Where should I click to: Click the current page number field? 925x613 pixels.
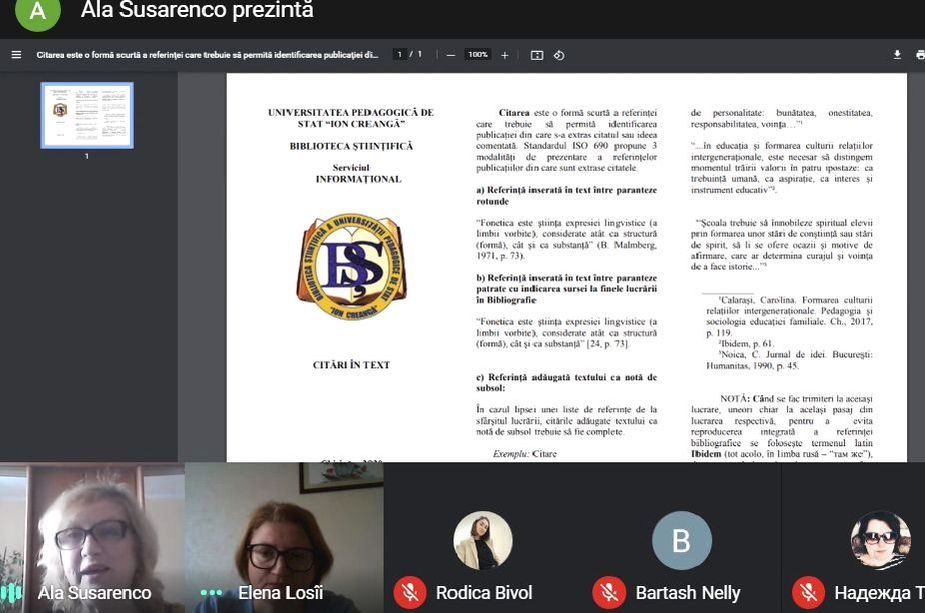(400, 54)
